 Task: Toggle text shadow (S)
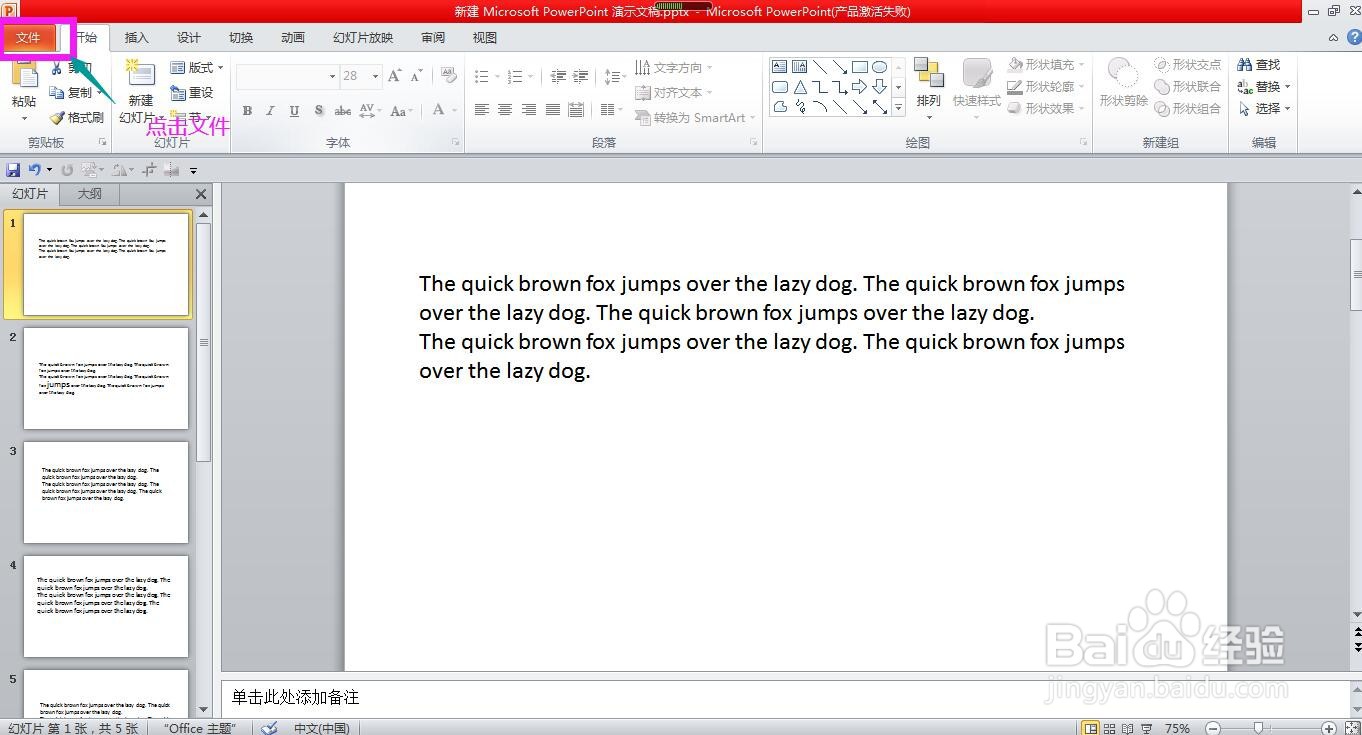tap(318, 111)
